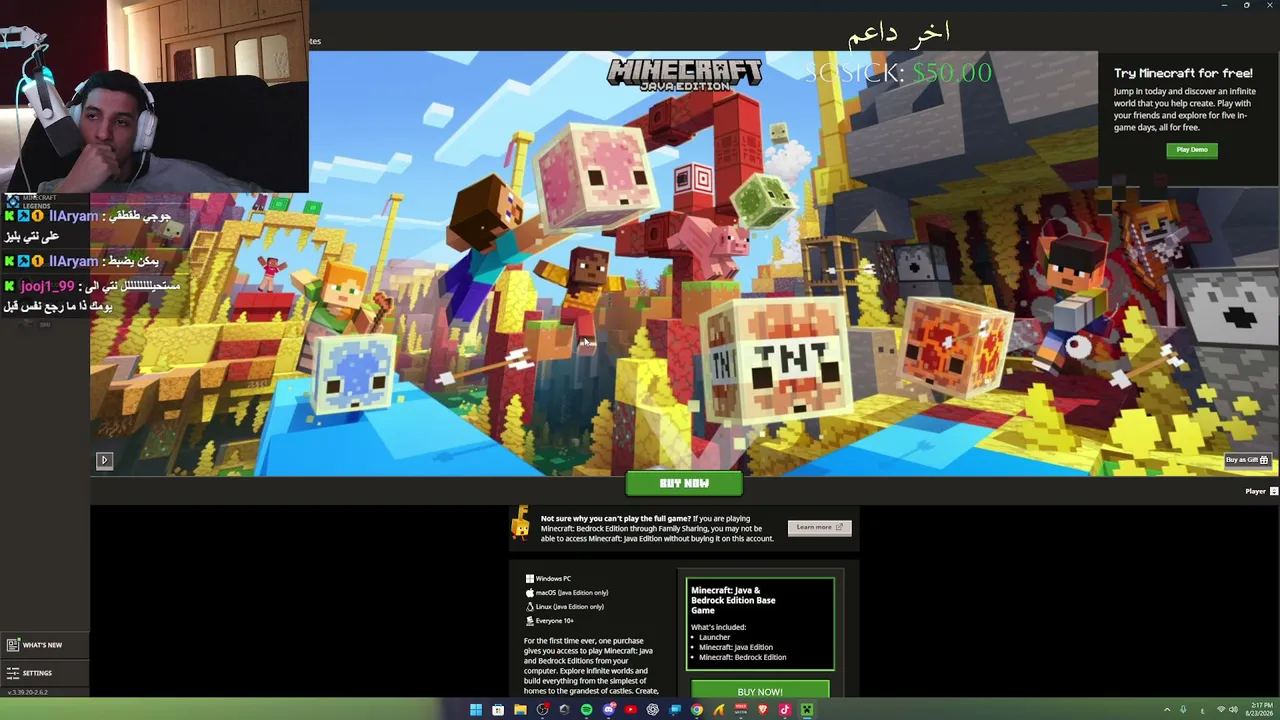
Task: Open Minecraft Launcher taskbar icon
Action: pos(806,710)
